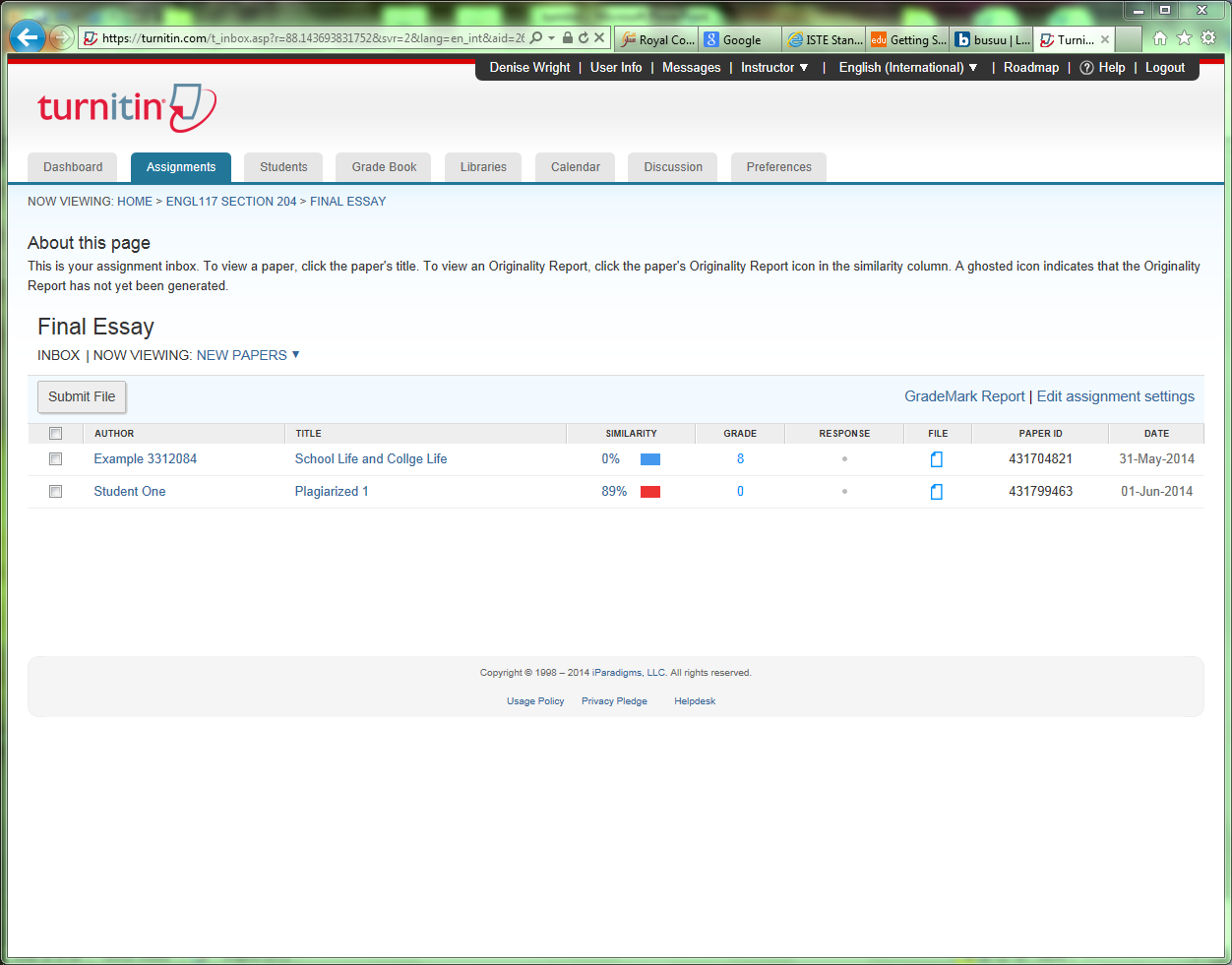Viewport: 1232px width, 965px height.
Task: Click the favorites star icon
Action: coord(1184,38)
